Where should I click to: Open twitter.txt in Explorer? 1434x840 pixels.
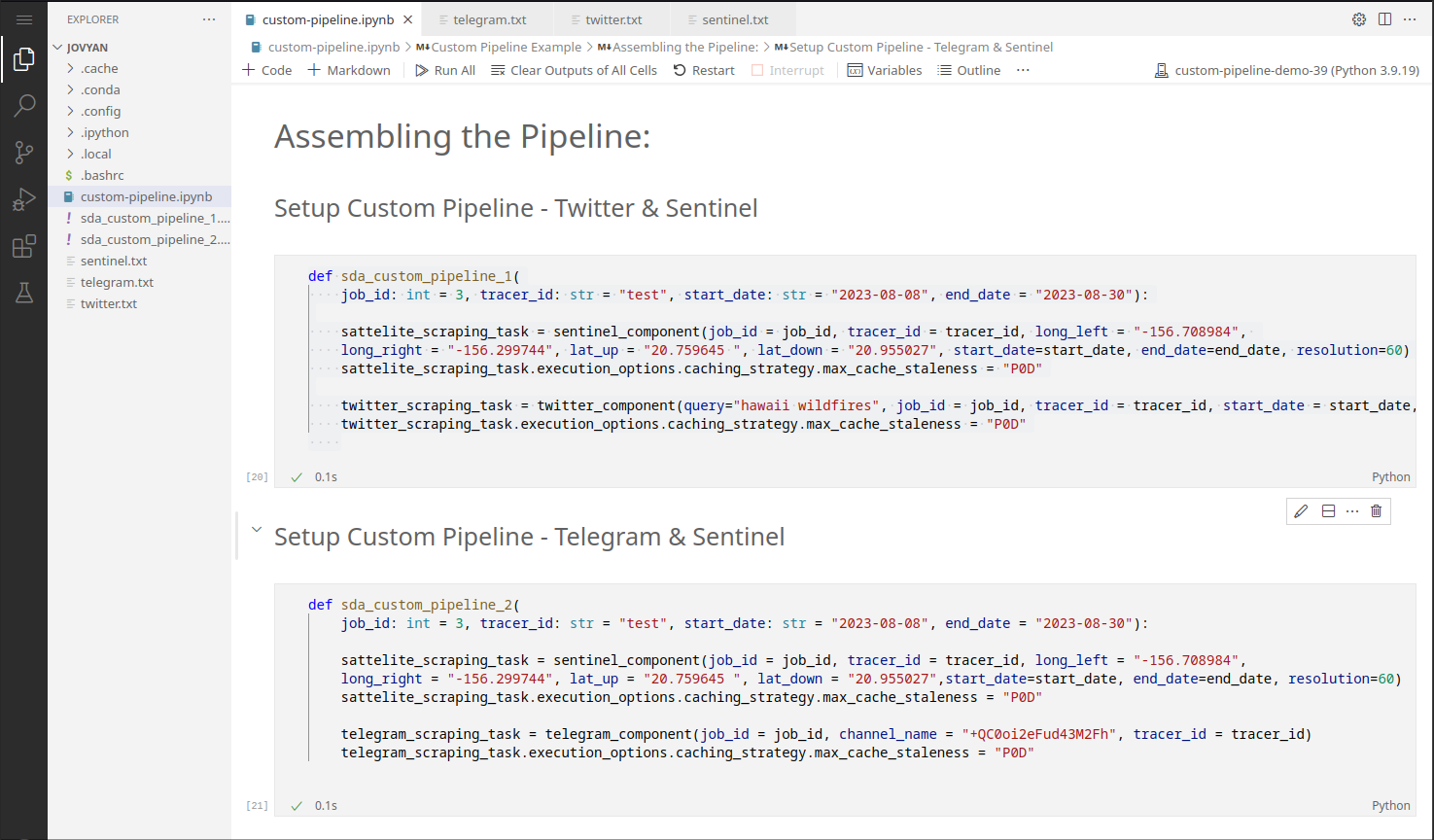click(x=139, y=303)
